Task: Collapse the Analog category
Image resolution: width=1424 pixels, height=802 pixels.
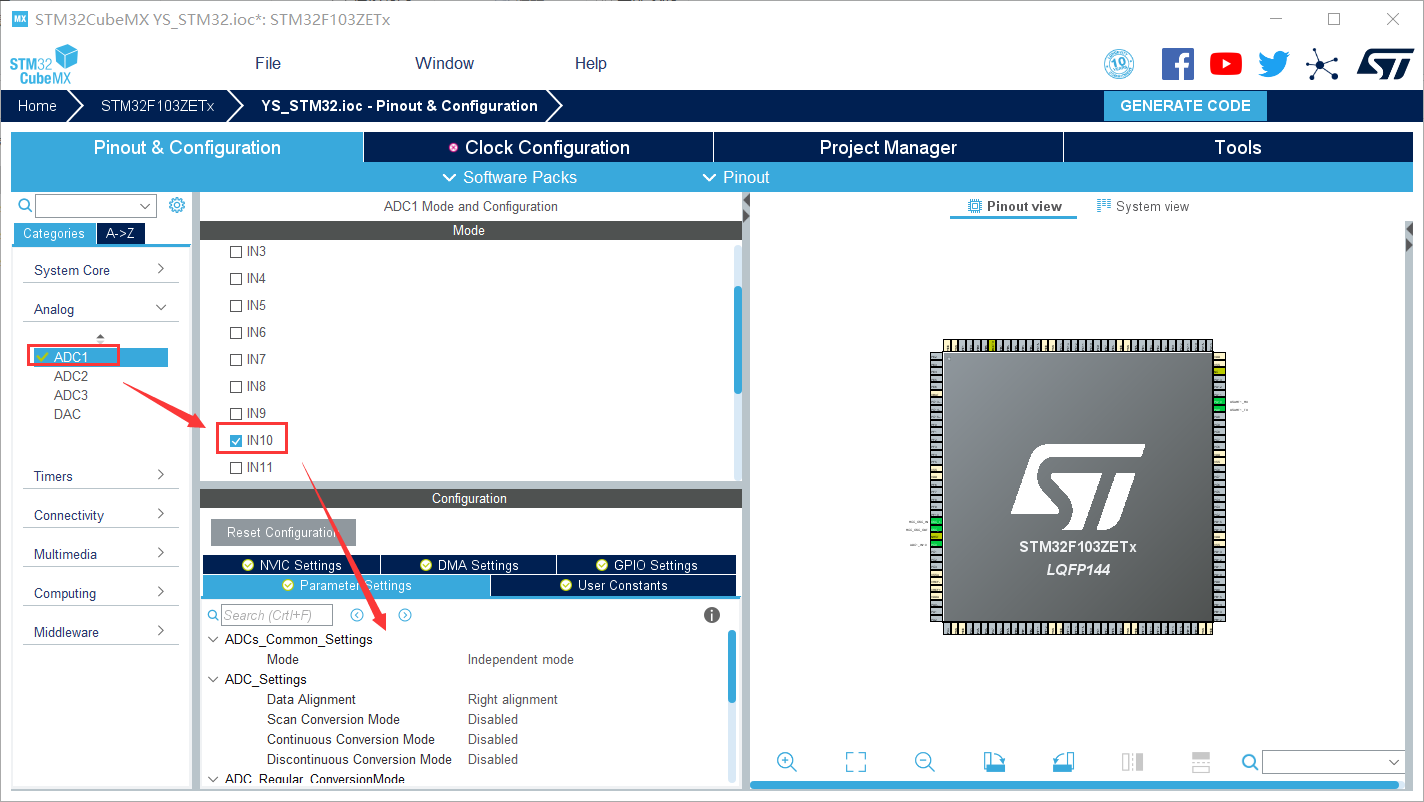Action: point(100,309)
